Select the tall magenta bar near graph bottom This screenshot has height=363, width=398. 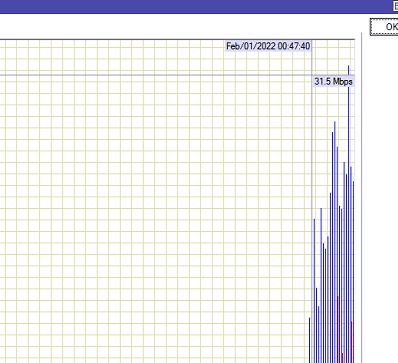(338, 328)
